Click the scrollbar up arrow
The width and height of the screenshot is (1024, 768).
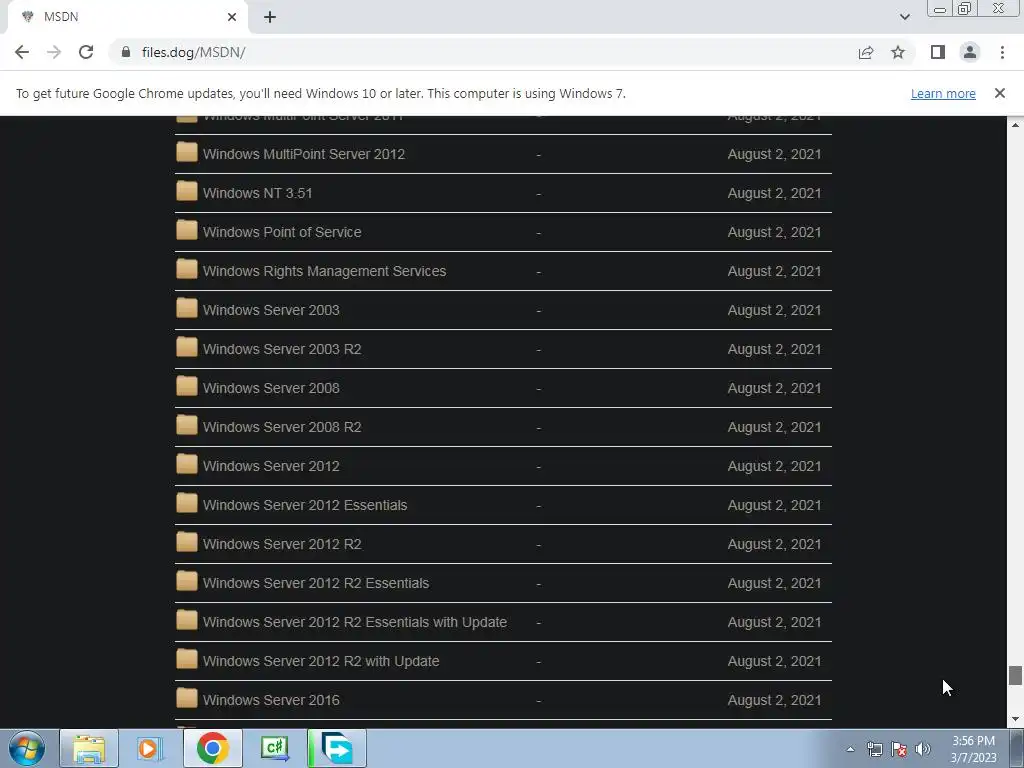[x=1015, y=125]
